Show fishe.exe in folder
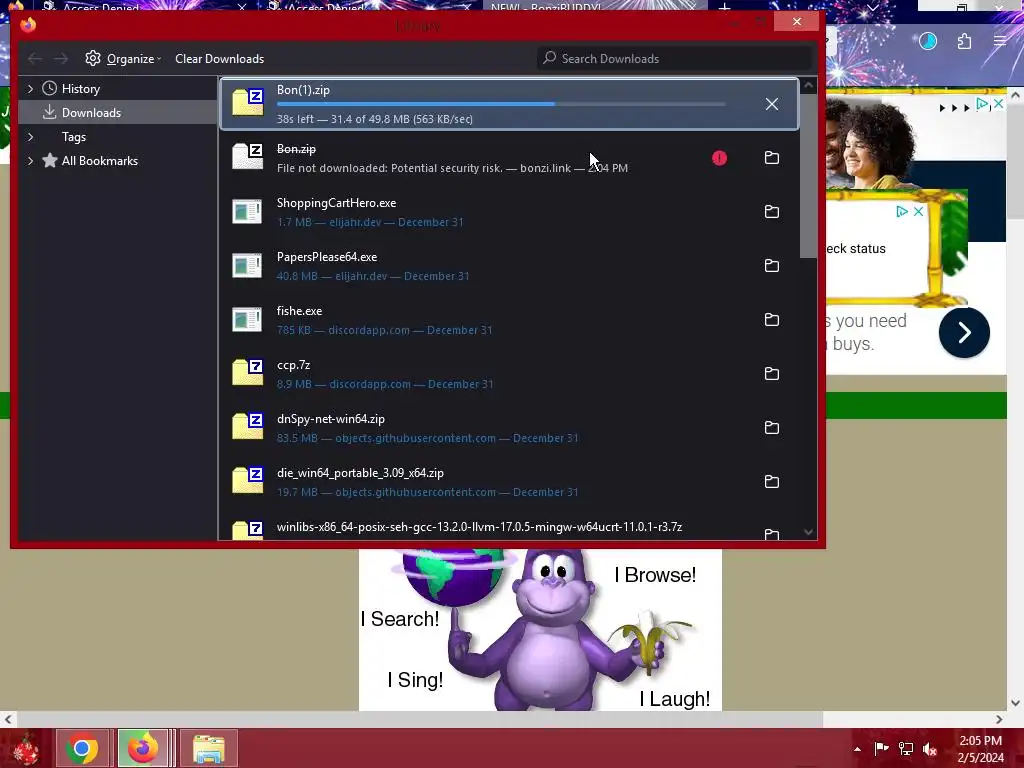 (x=772, y=319)
